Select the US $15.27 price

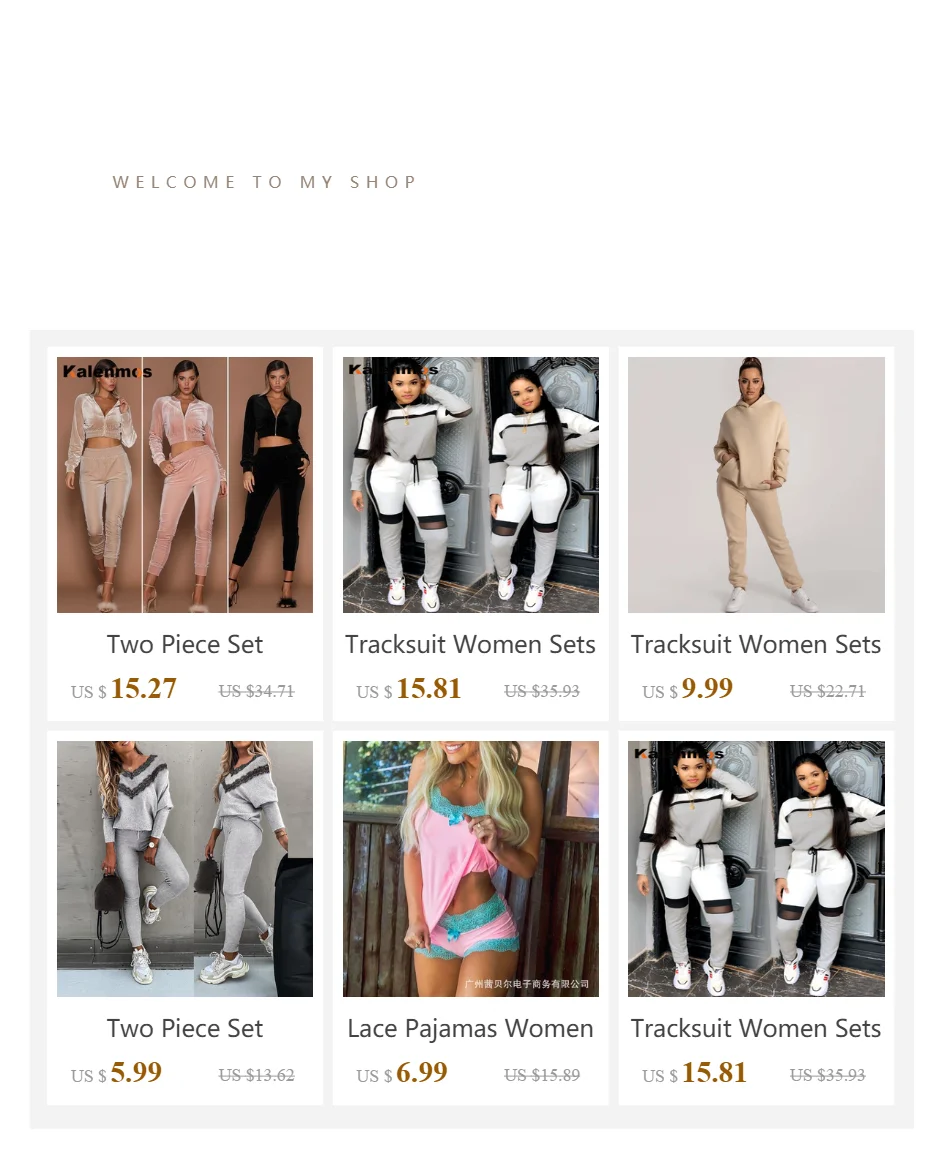(x=124, y=689)
